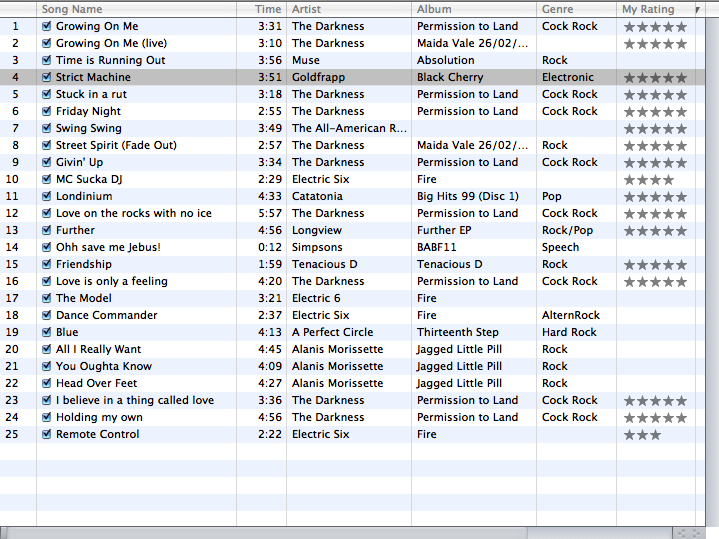This screenshot has height=539, width=719.
Task: Uncheck the Time is Running Out checkbox
Action: click(x=46, y=60)
